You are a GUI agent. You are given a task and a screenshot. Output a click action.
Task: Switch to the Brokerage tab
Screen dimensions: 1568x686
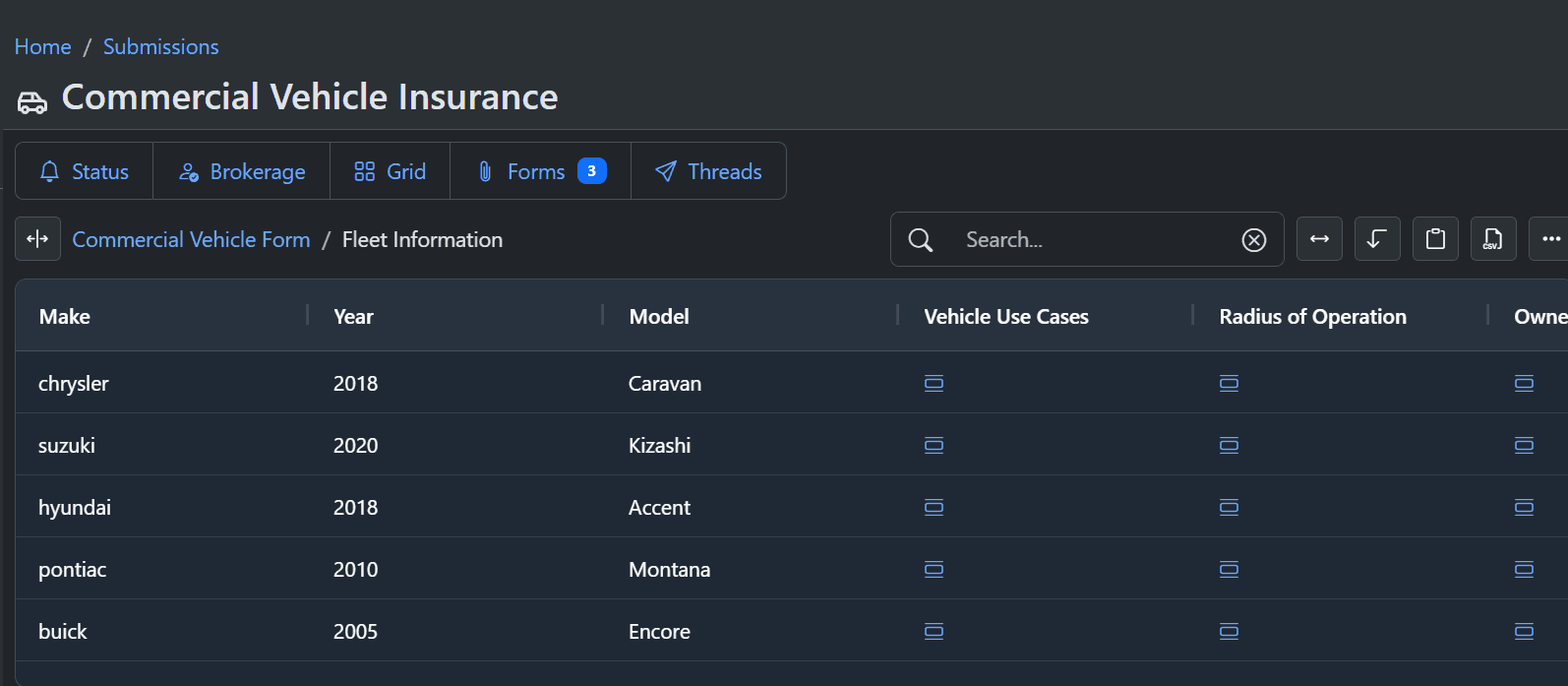242,171
